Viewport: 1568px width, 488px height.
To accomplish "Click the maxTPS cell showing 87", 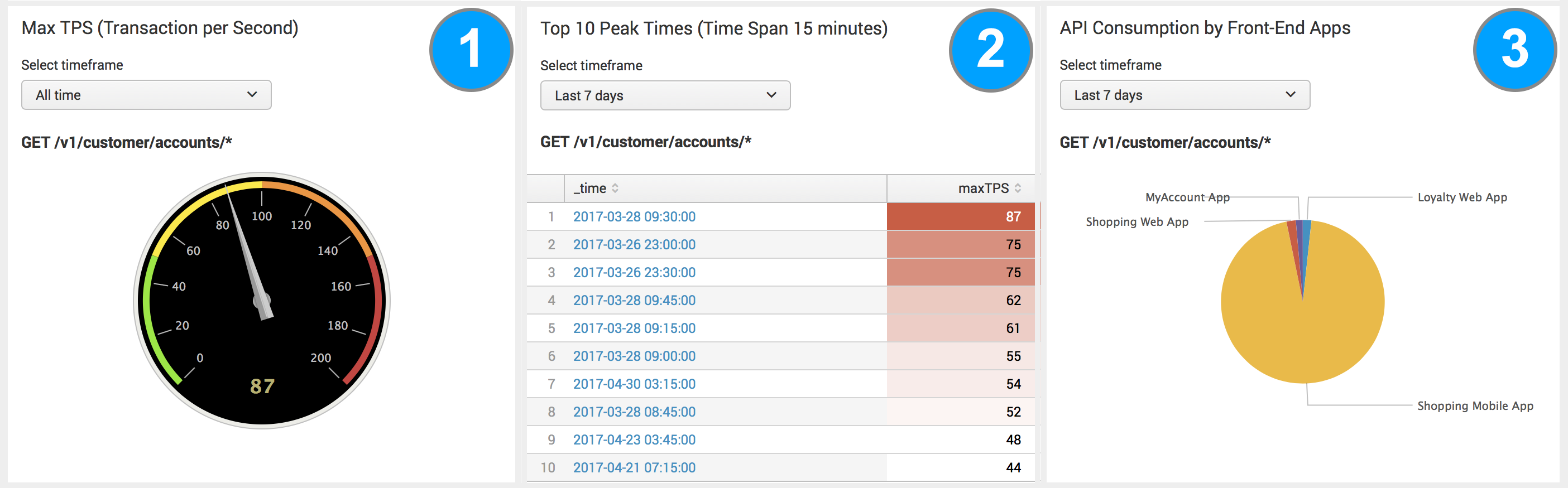I will tap(961, 216).
